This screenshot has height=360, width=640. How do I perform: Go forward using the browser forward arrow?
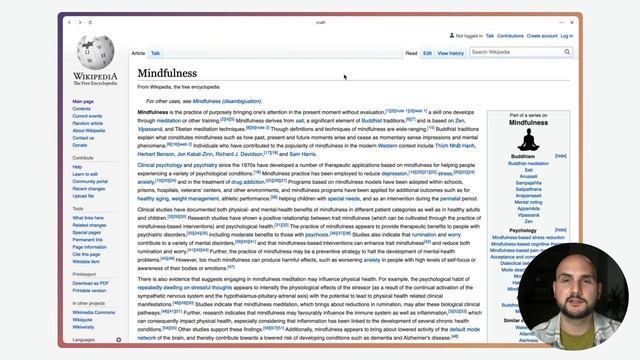coord(80,22)
